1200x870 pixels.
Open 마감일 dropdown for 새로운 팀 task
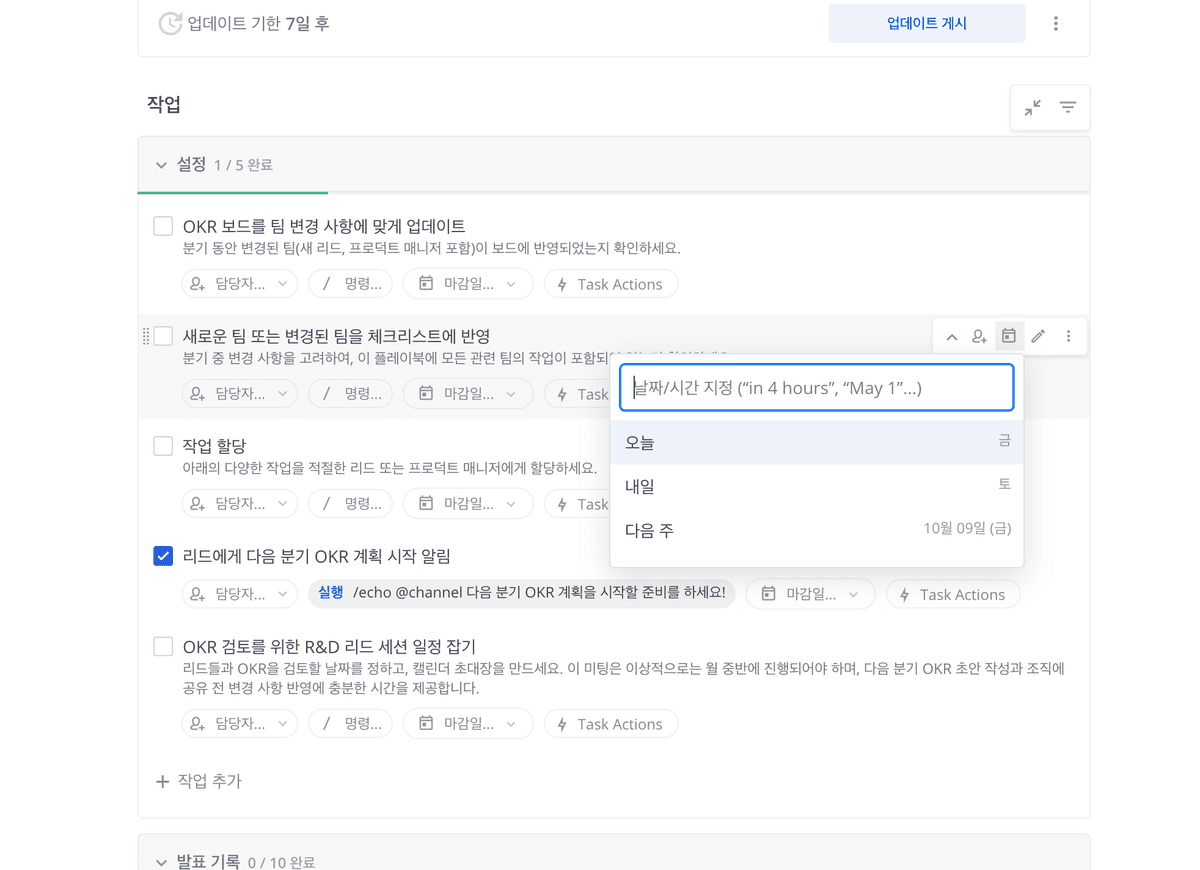tap(468, 394)
